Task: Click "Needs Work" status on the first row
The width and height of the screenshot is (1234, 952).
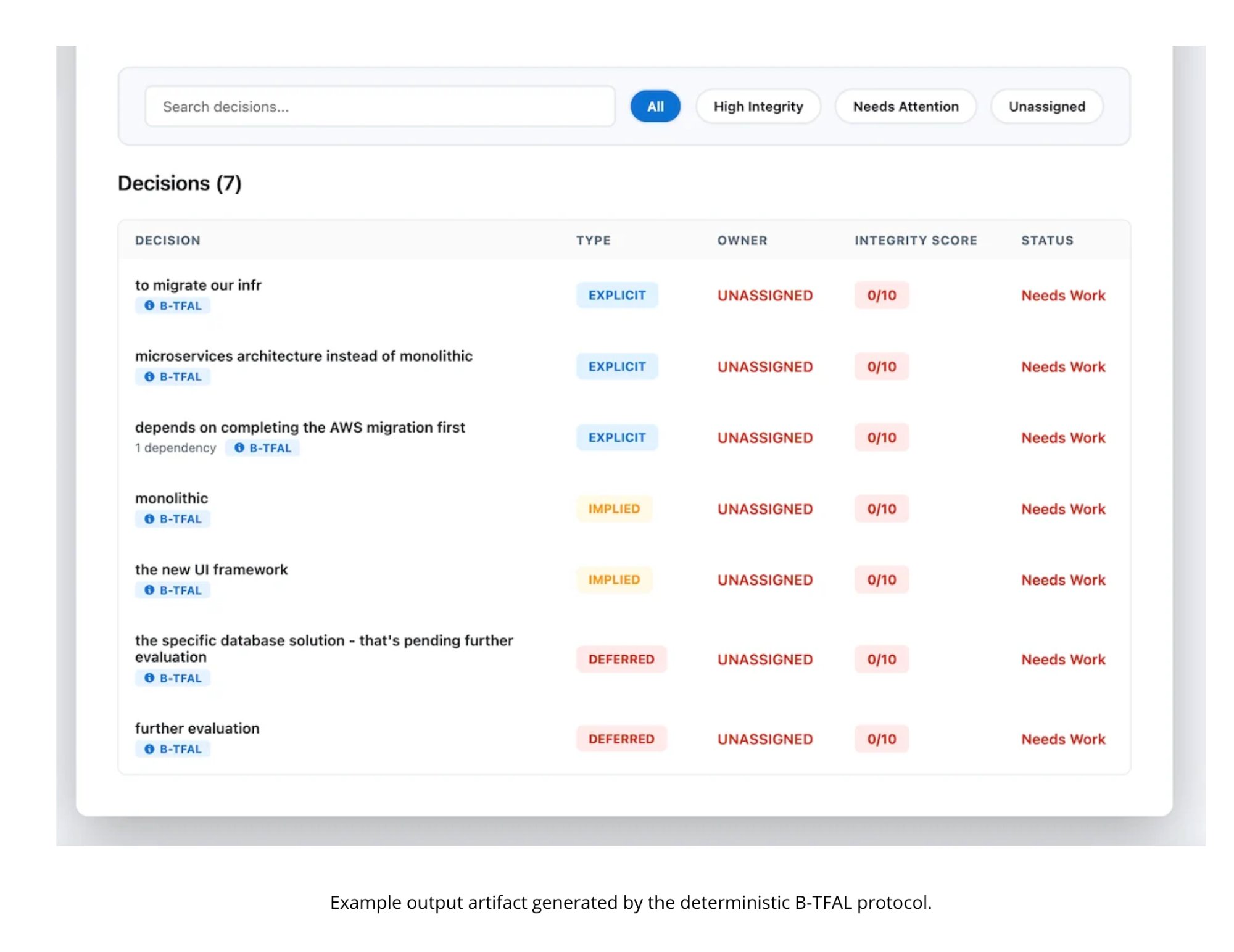Action: click(x=1063, y=295)
